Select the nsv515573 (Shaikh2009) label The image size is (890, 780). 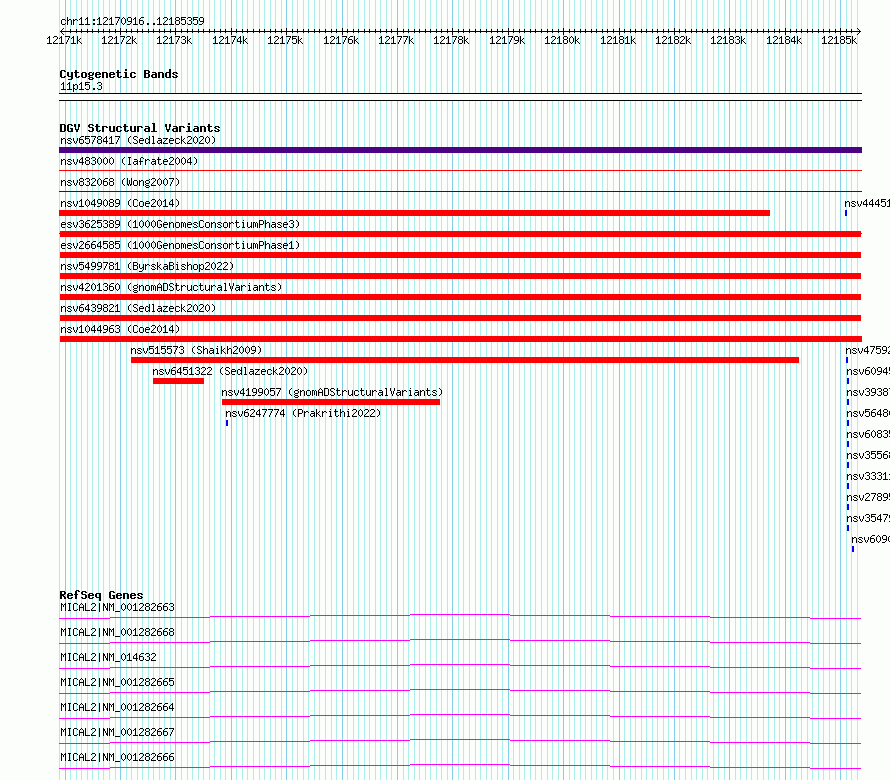196,350
